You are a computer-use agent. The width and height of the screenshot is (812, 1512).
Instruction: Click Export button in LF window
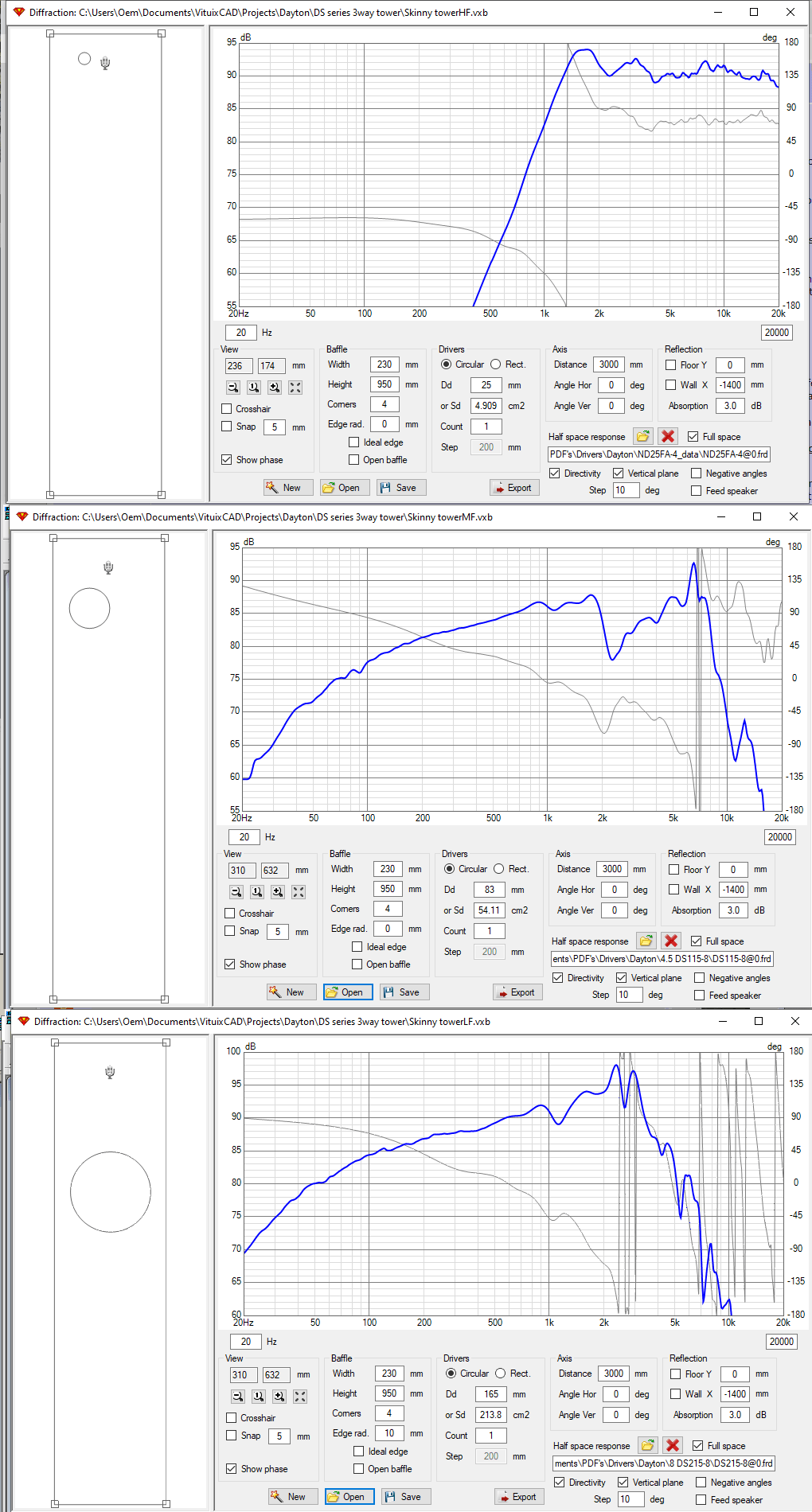pyautogui.click(x=519, y=1497)
